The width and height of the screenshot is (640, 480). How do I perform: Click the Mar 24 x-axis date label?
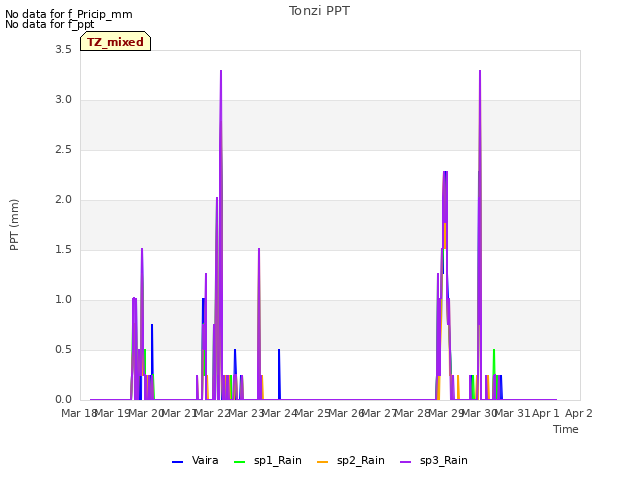coord(279,413)
